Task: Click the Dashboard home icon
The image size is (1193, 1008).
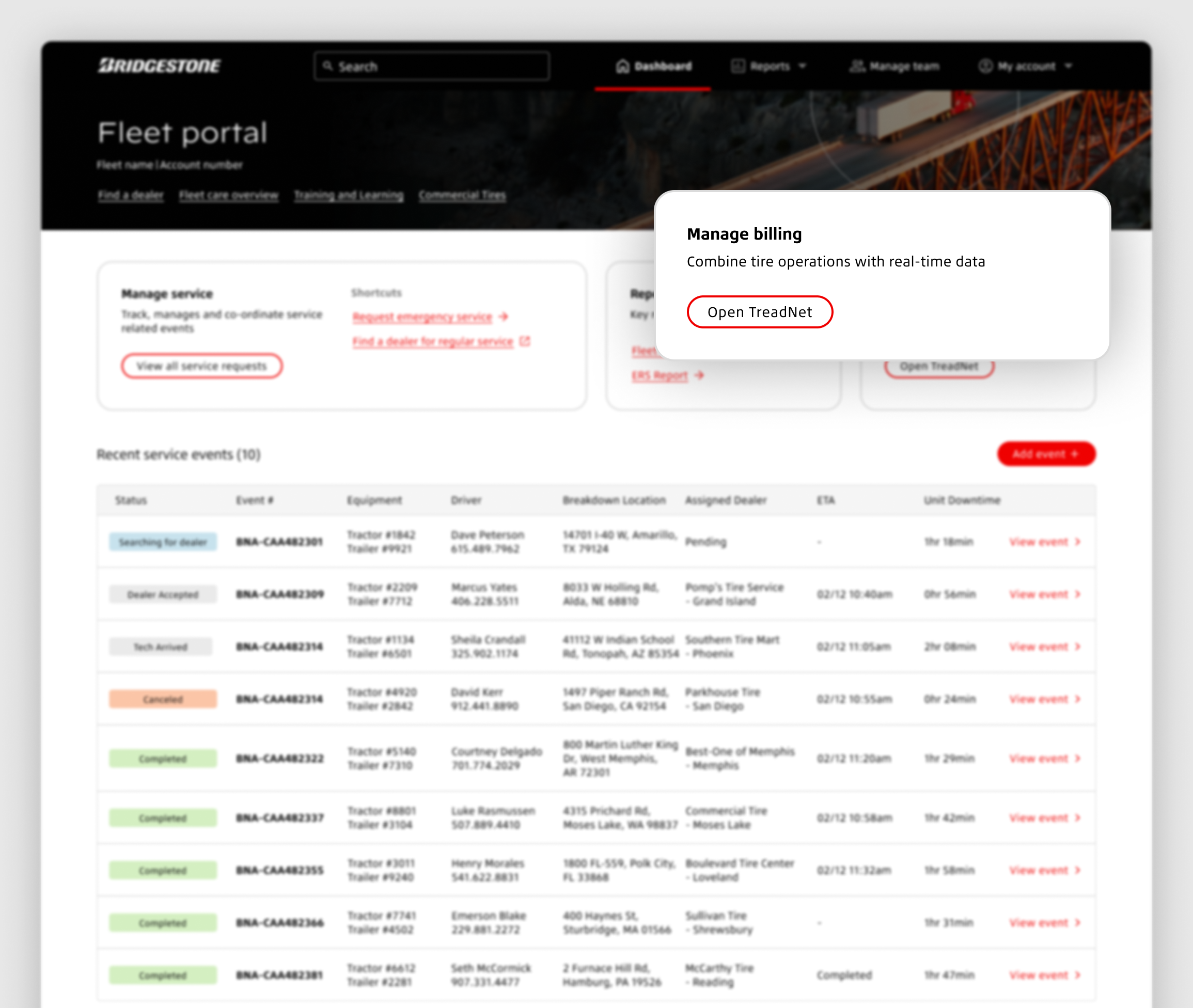Action: tap(622, 66)
